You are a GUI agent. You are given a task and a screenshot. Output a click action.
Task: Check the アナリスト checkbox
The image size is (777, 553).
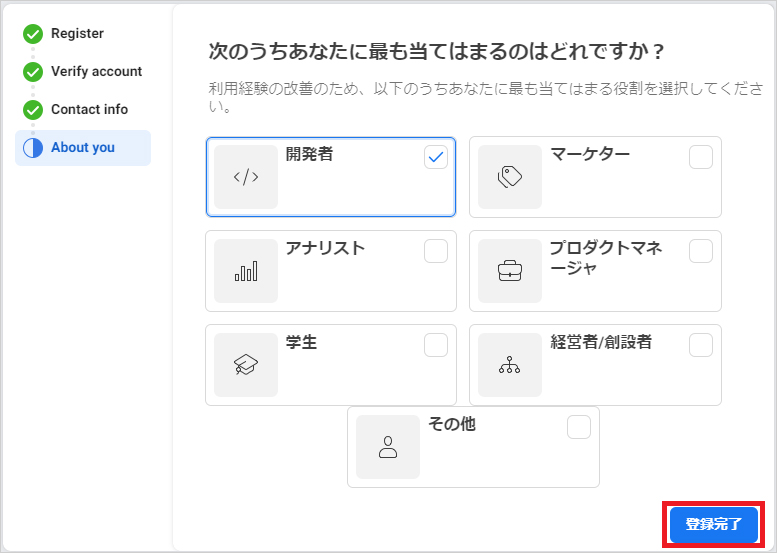pos(436,251)
